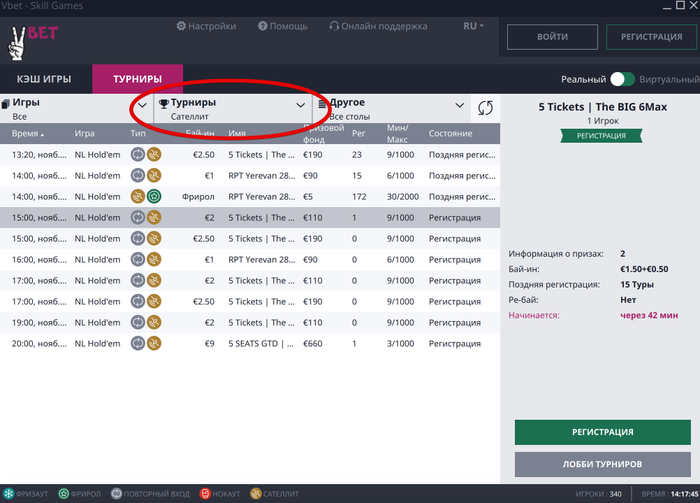This screenshot has height=503, width=700.
Task: Click САТЕЛЛИТ legend icon
Action: [x=256, y=494]
